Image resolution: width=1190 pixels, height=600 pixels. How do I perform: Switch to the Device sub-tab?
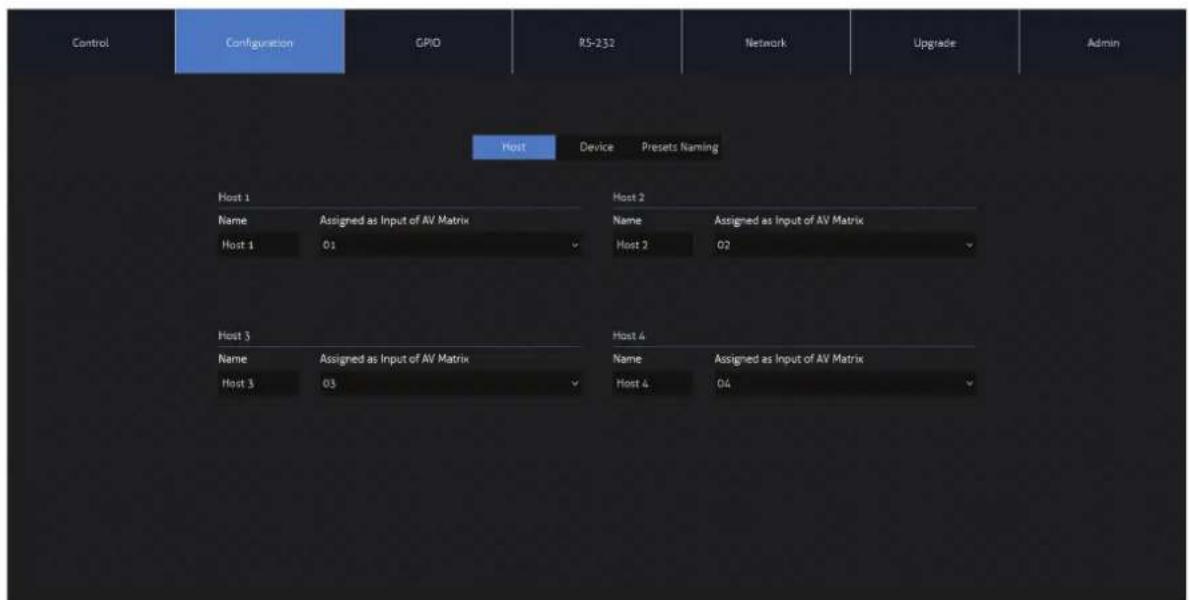pyautogui.click(x=597, y=147)
